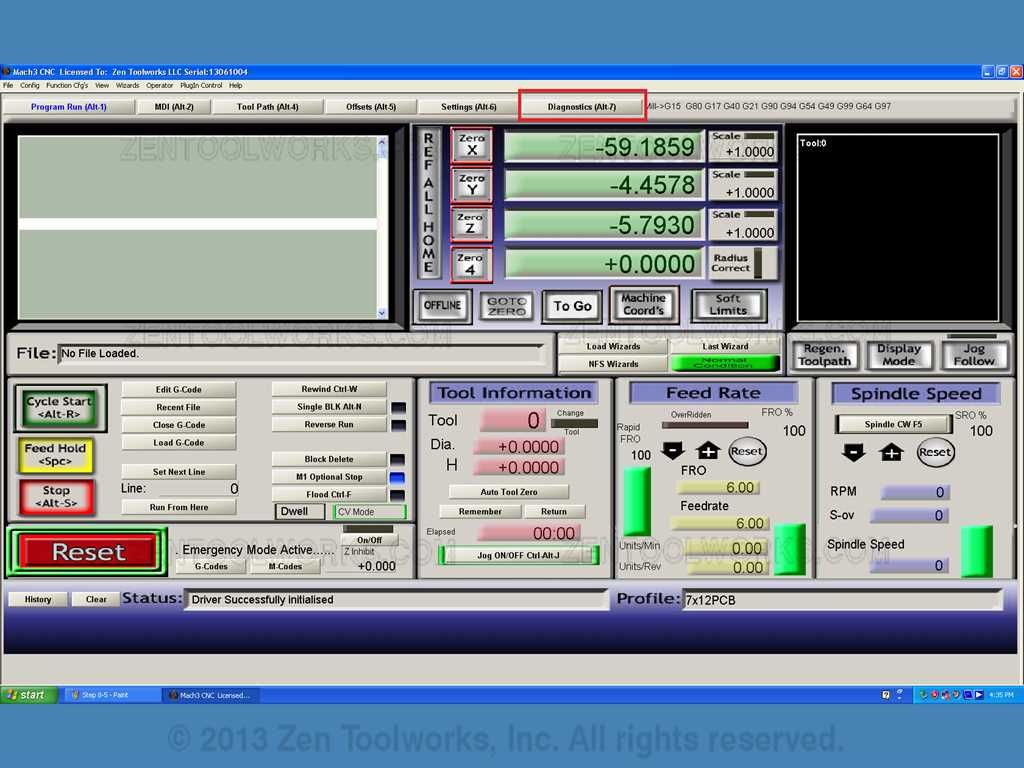The width and height of the screenshot is (1024, 768).
Task: Toggle Flood coolant Ctrl-F
Action: click(x=329, y=494)
